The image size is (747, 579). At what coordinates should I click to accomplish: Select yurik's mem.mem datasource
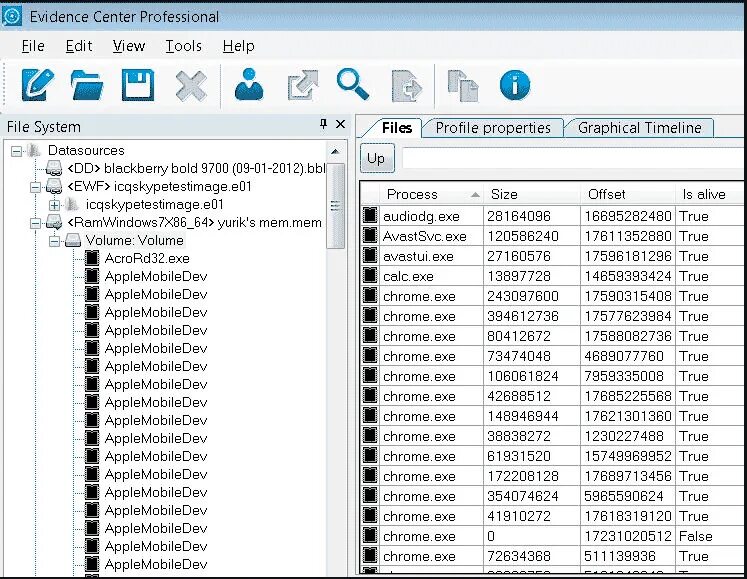point(194,223)
